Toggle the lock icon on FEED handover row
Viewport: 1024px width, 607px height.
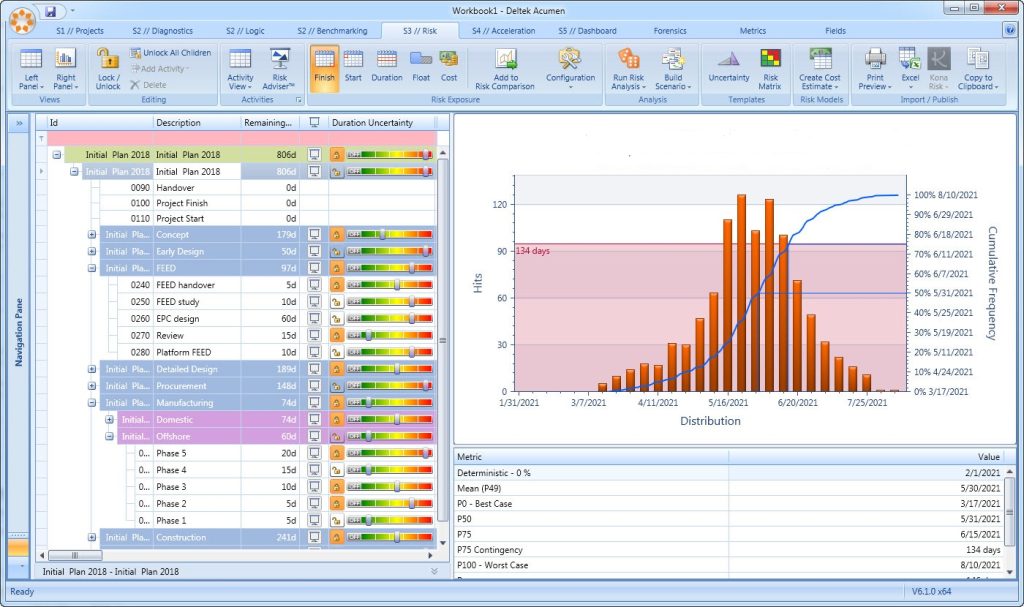(x=336, y=285)
